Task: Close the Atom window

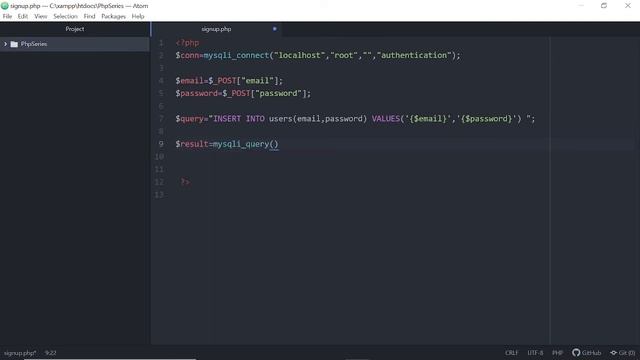Action: [628, 5]
